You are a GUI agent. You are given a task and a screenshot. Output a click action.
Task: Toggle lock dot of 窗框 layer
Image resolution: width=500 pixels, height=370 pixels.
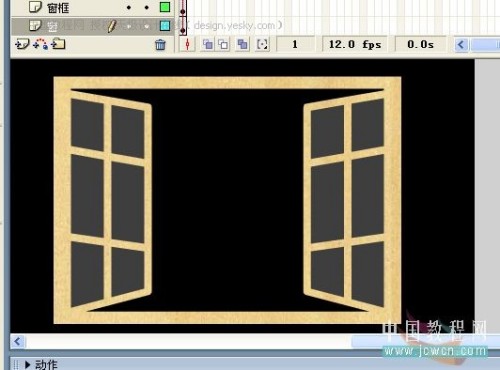[x=147, y=7]
